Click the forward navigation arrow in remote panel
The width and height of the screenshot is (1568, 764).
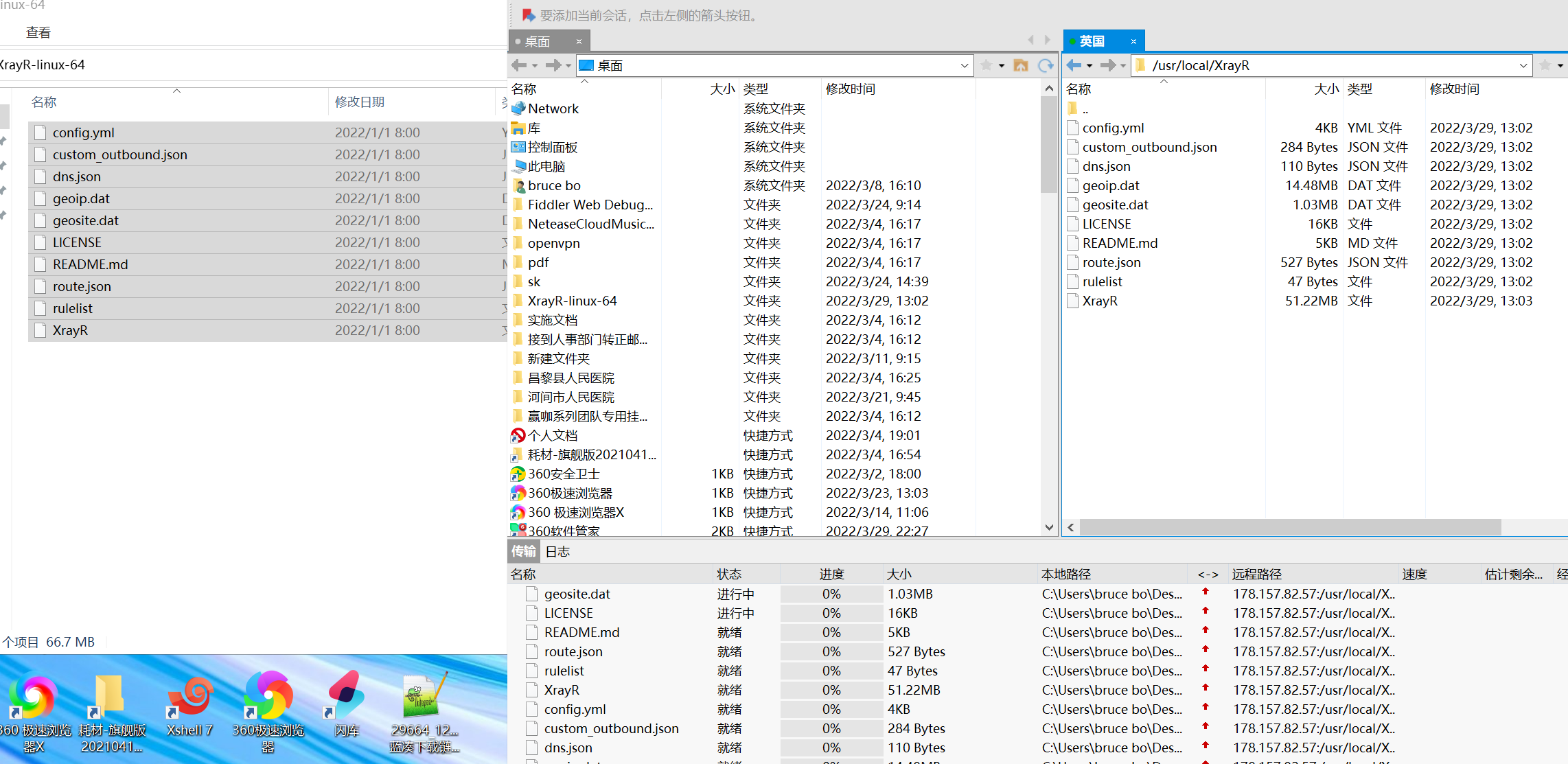click(x=1105, y=65)
